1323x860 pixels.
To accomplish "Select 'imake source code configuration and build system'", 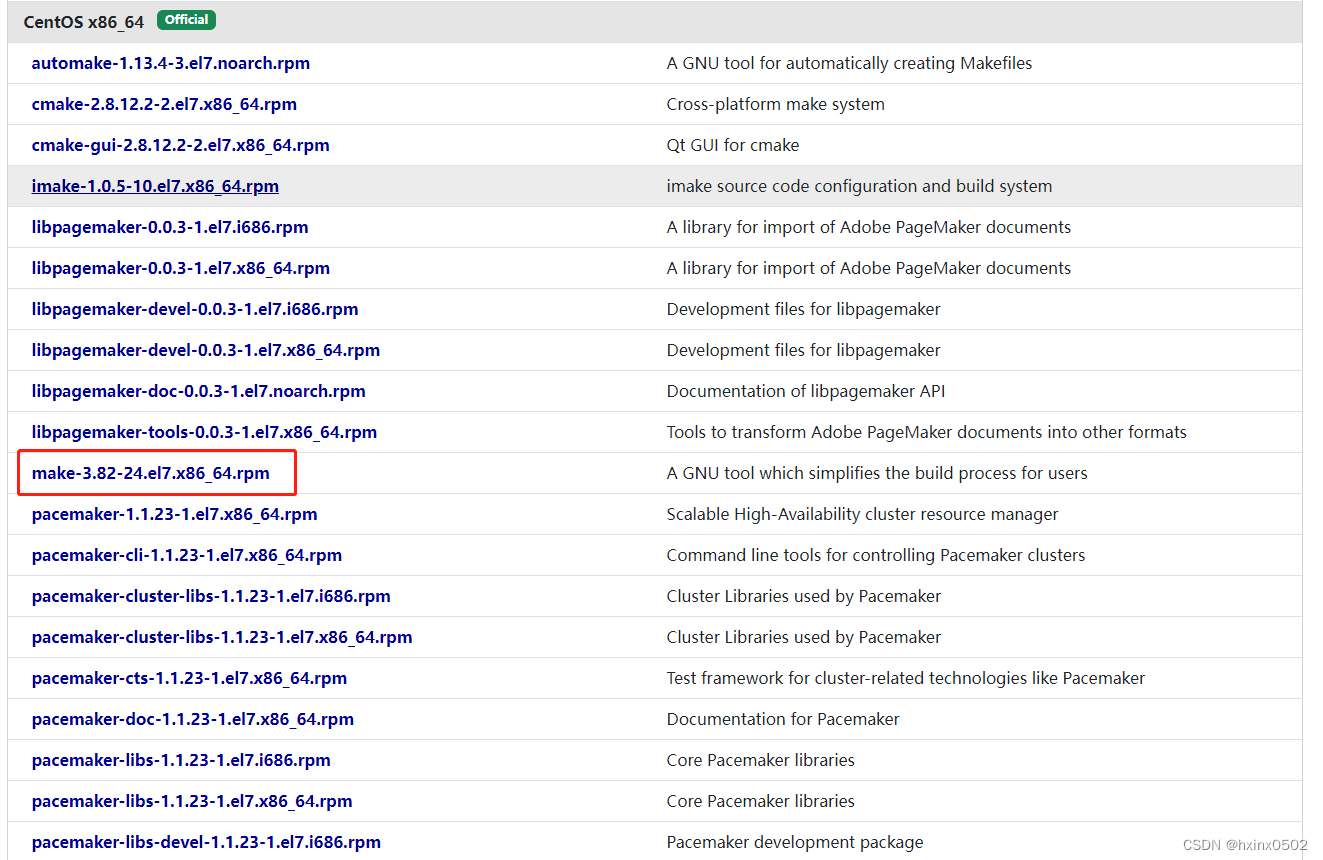I will (x=859, y=186).
